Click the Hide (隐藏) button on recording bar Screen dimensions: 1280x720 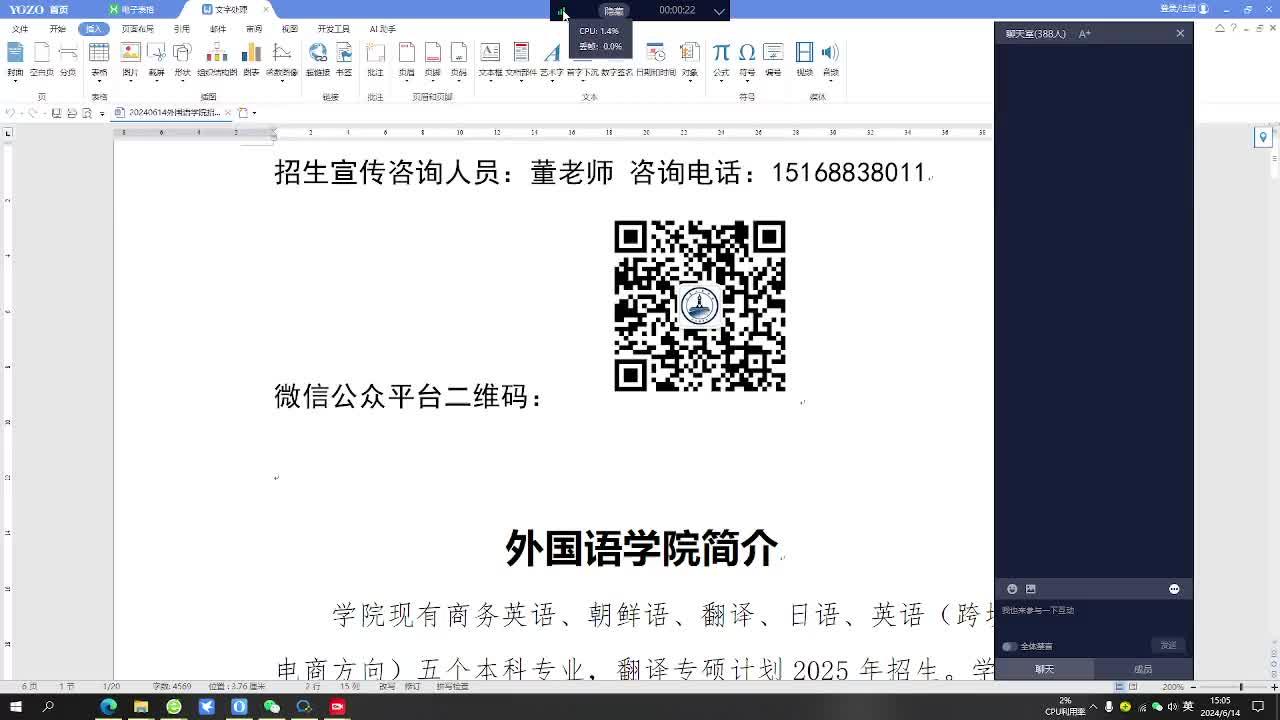click(614, 11)
